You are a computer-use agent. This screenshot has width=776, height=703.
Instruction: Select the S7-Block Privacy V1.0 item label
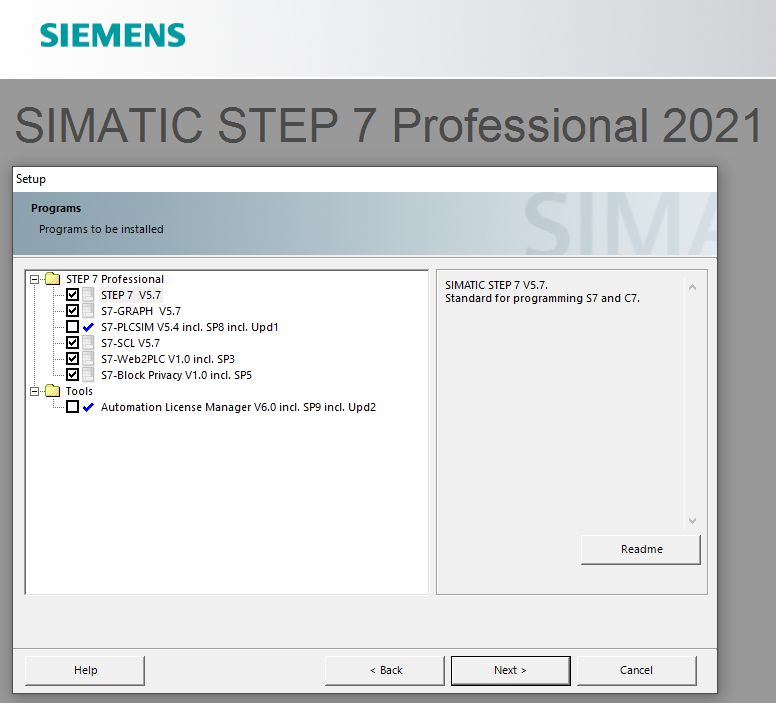point(176,375)
